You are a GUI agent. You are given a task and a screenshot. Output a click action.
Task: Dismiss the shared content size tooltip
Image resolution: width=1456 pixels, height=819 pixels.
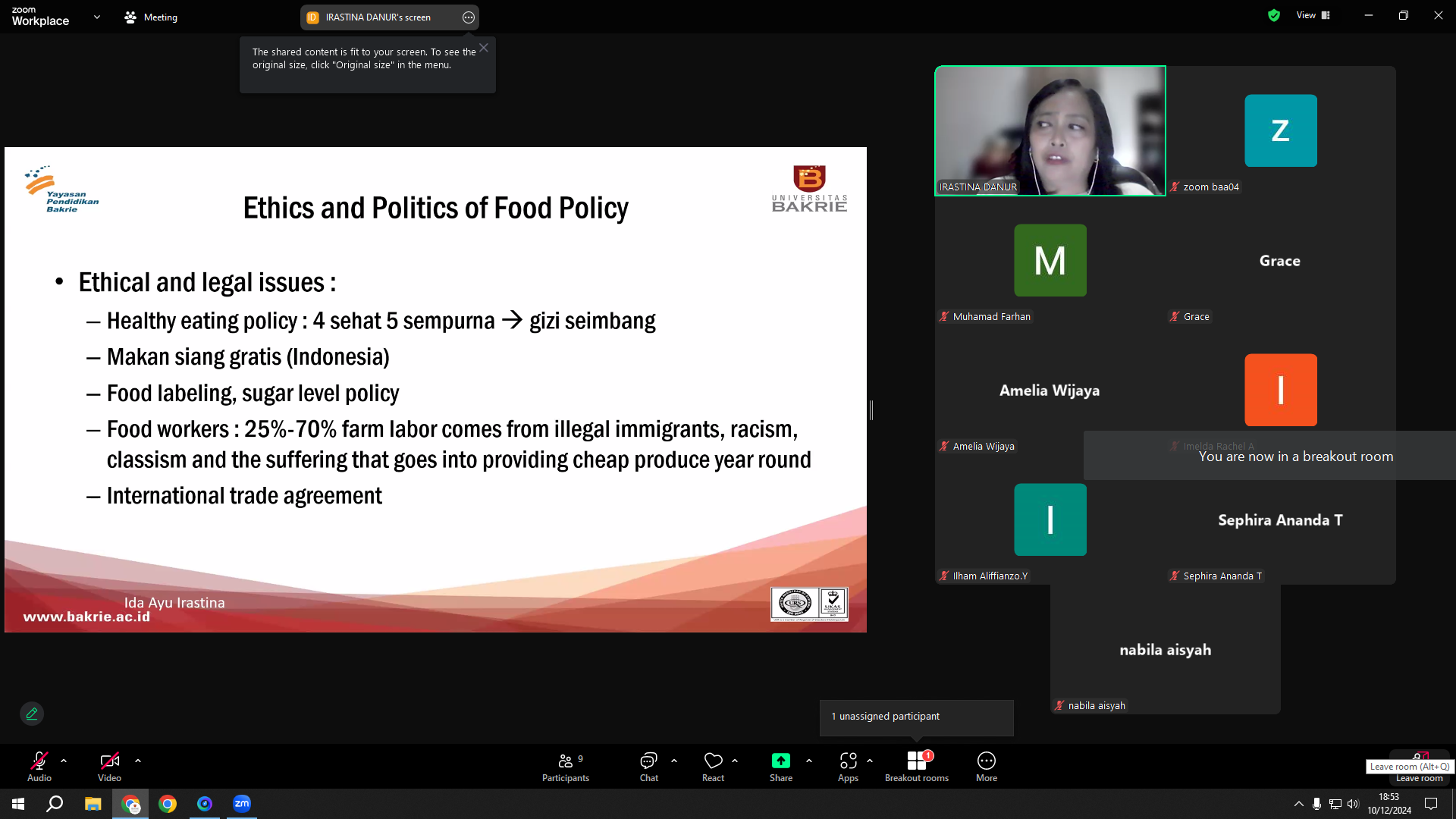tap(484, 48)
